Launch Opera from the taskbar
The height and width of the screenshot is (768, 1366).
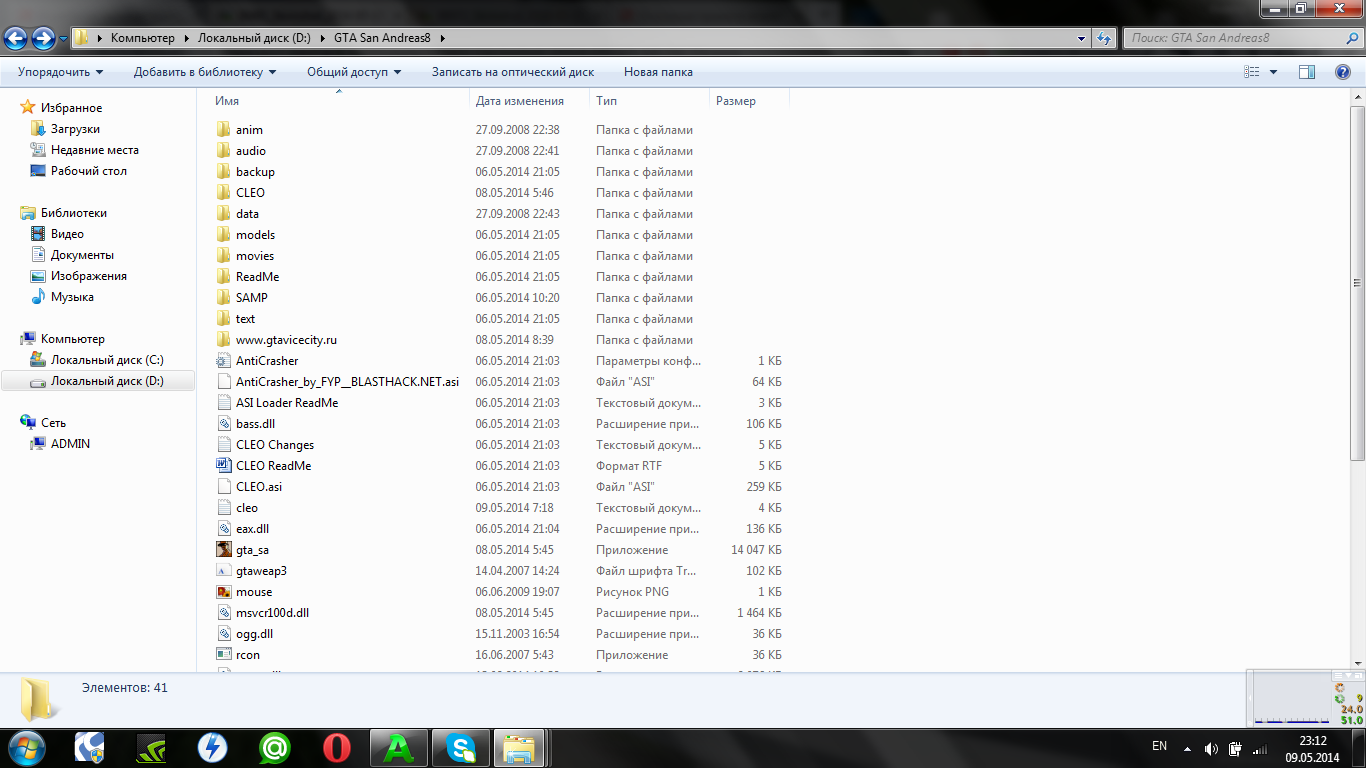coord(337,748)
